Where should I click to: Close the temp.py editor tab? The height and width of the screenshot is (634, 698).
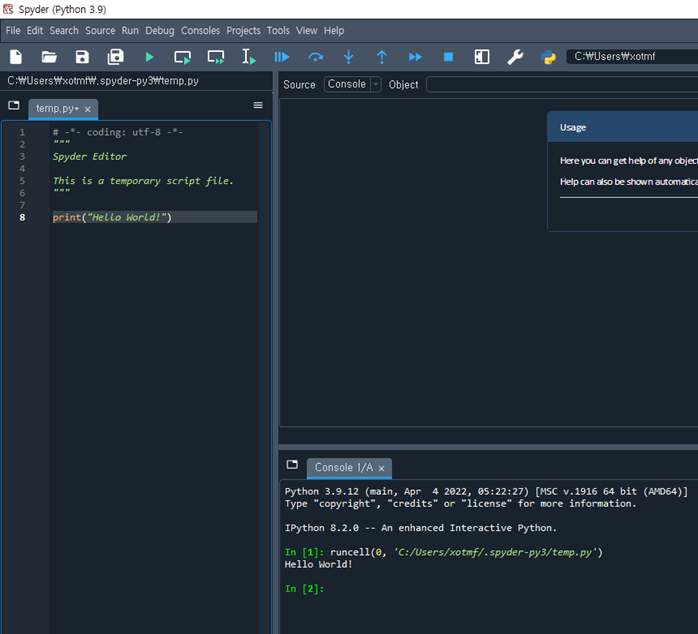(x=88, y=109)
